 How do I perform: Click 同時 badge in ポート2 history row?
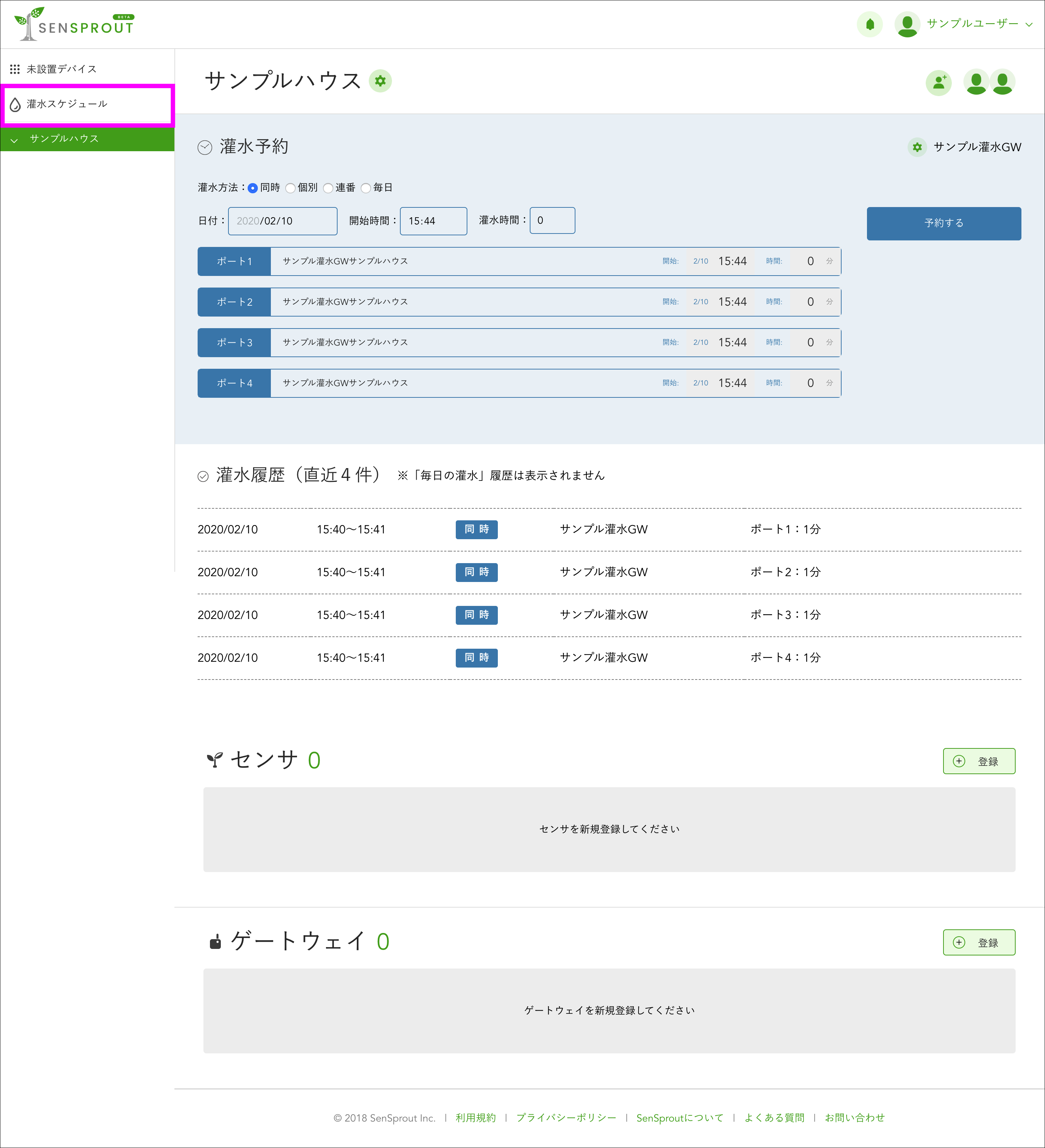pyautogui.click(x=477, y=572)
